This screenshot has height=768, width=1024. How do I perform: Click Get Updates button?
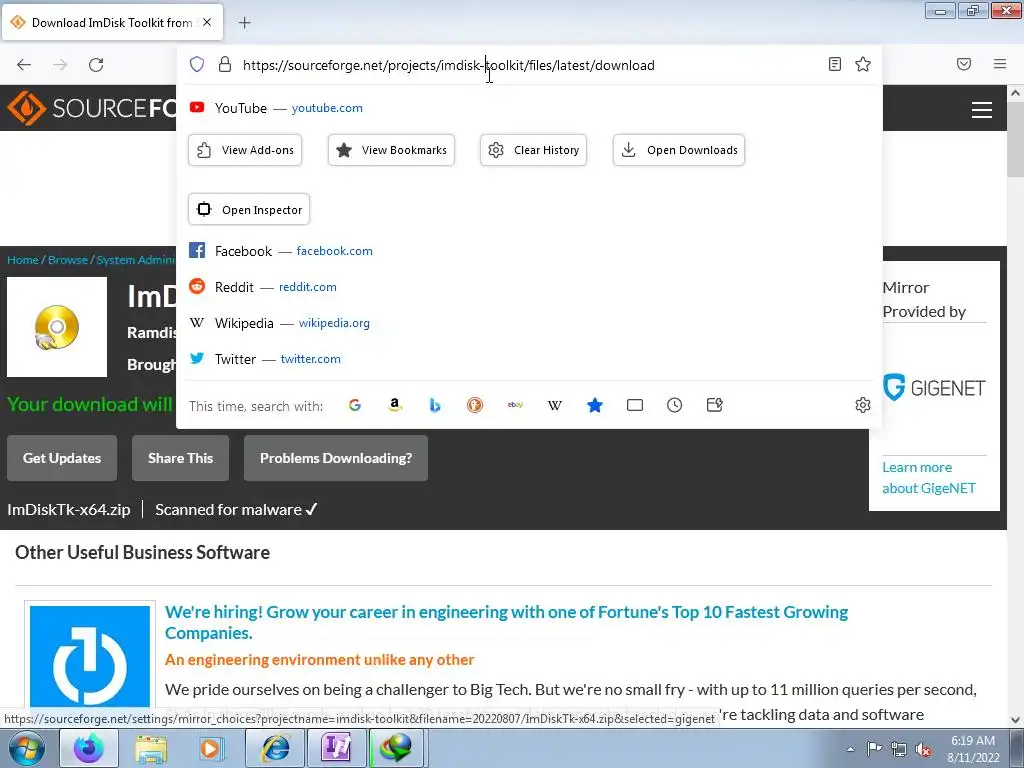[62, 458]
